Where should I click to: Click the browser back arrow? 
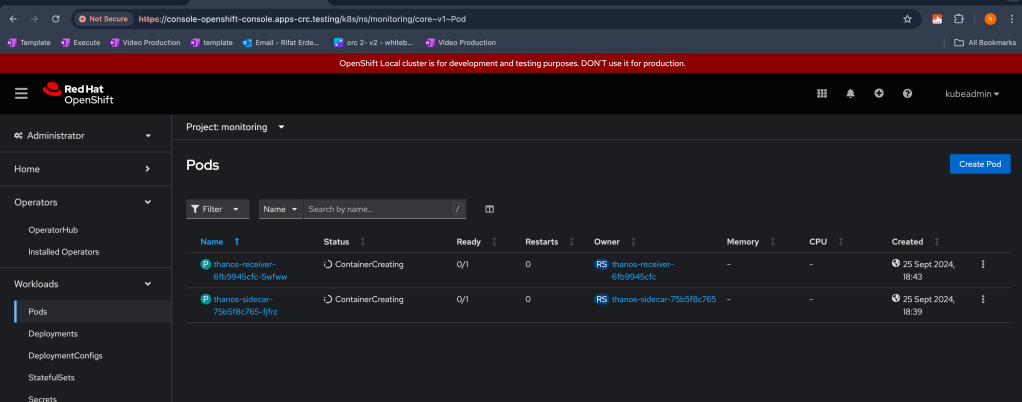click(x=13, y=19)
